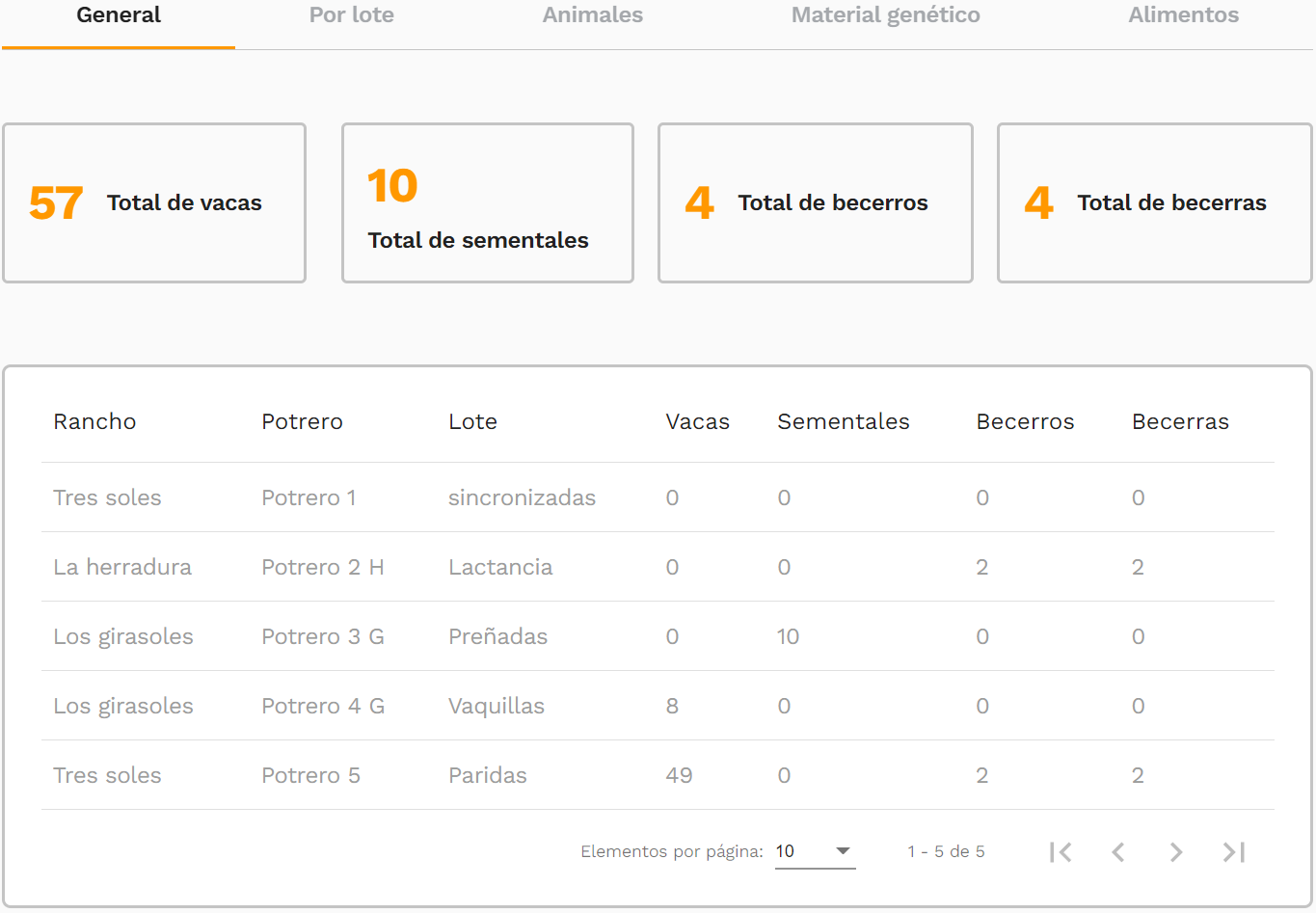The image size is (1316, 913).
Task: Click the Potrero column header
Action: [x=302, y=421]
